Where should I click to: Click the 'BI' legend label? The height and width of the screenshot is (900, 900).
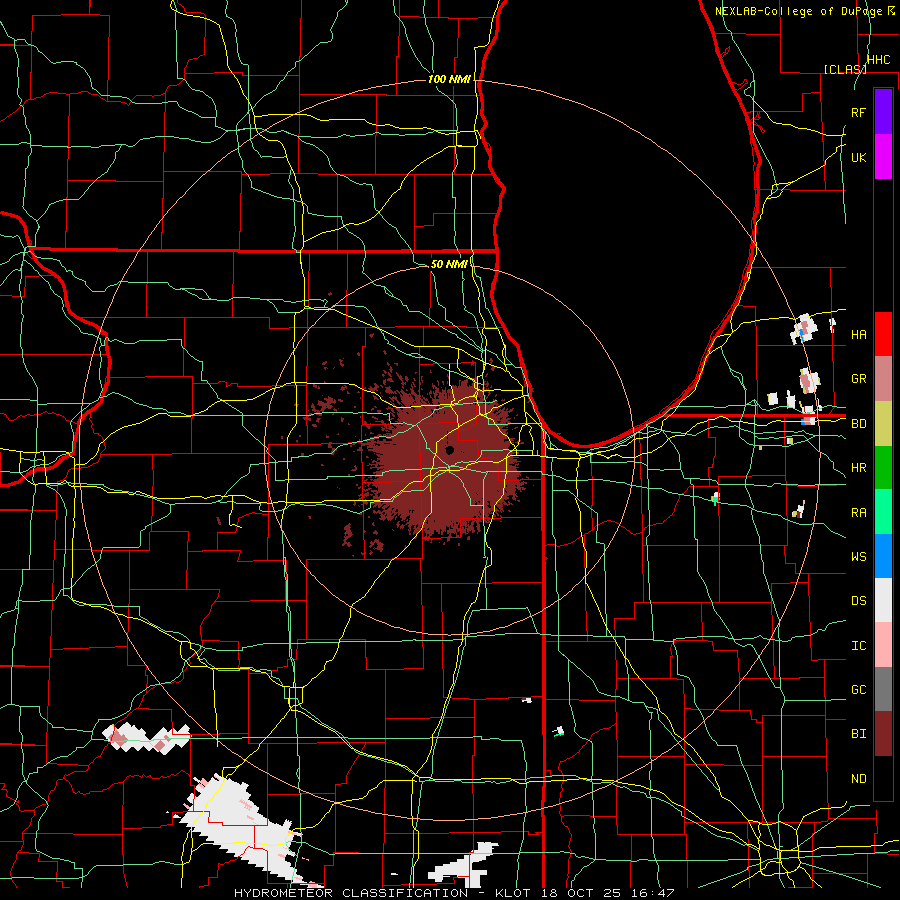858,734
